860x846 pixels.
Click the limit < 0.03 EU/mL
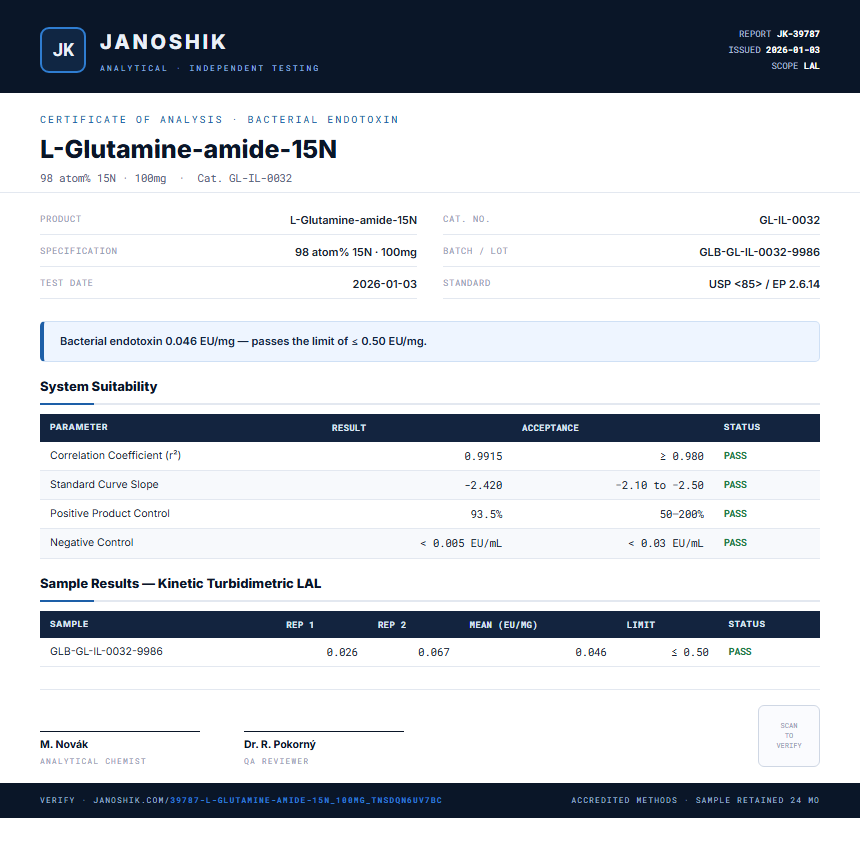(665, 544)
